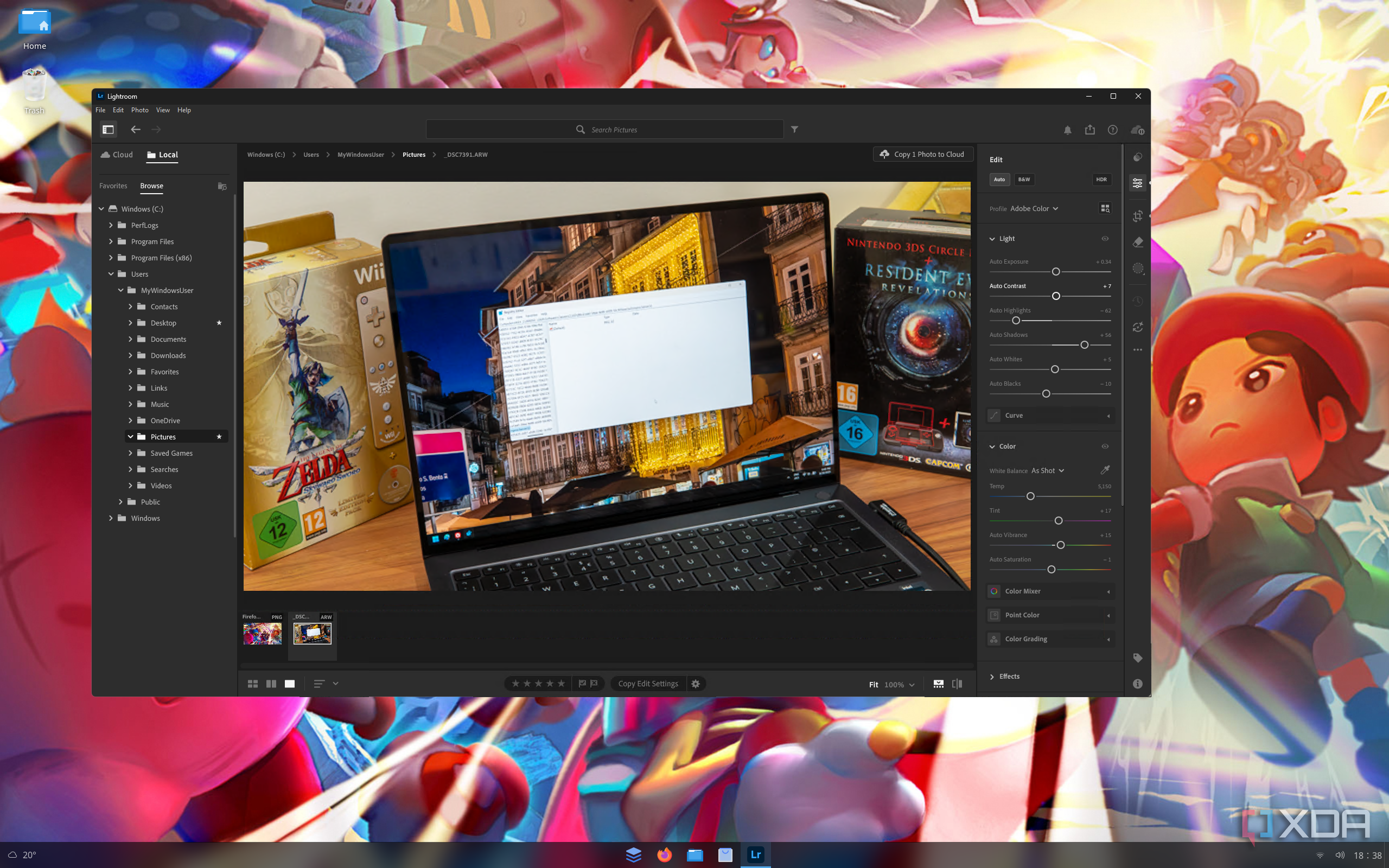
Task: Select the _DSC7391.ARW thumbnail in filmstrip
Action: point(312,634)
